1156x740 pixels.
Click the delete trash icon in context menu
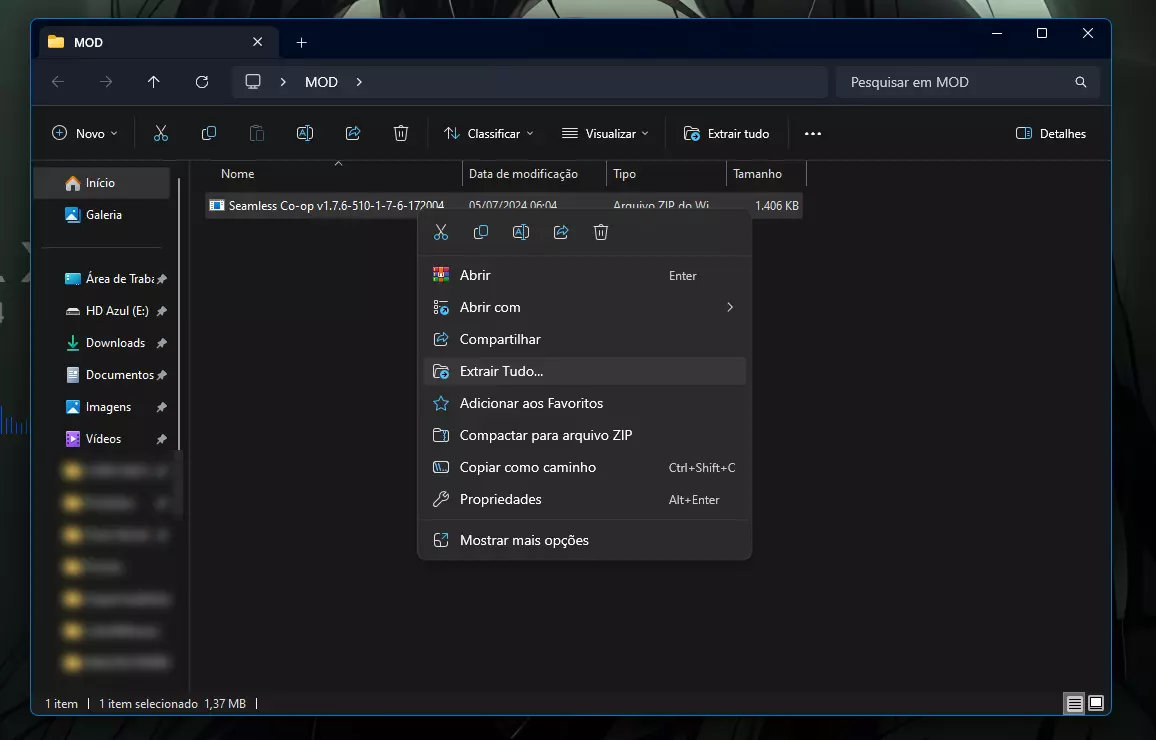[601, 232]
